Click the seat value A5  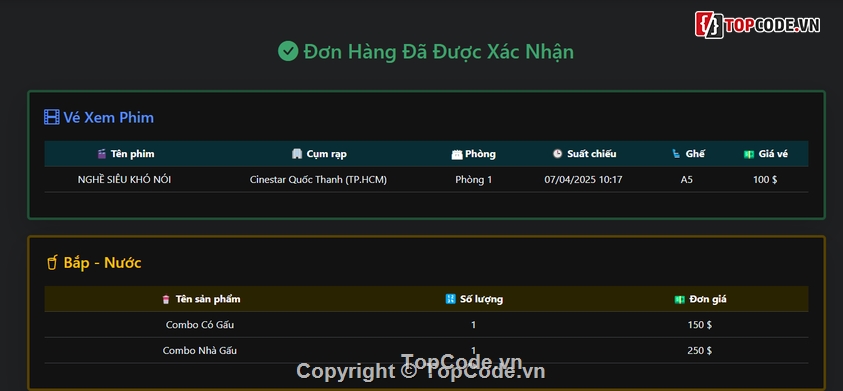687,180
